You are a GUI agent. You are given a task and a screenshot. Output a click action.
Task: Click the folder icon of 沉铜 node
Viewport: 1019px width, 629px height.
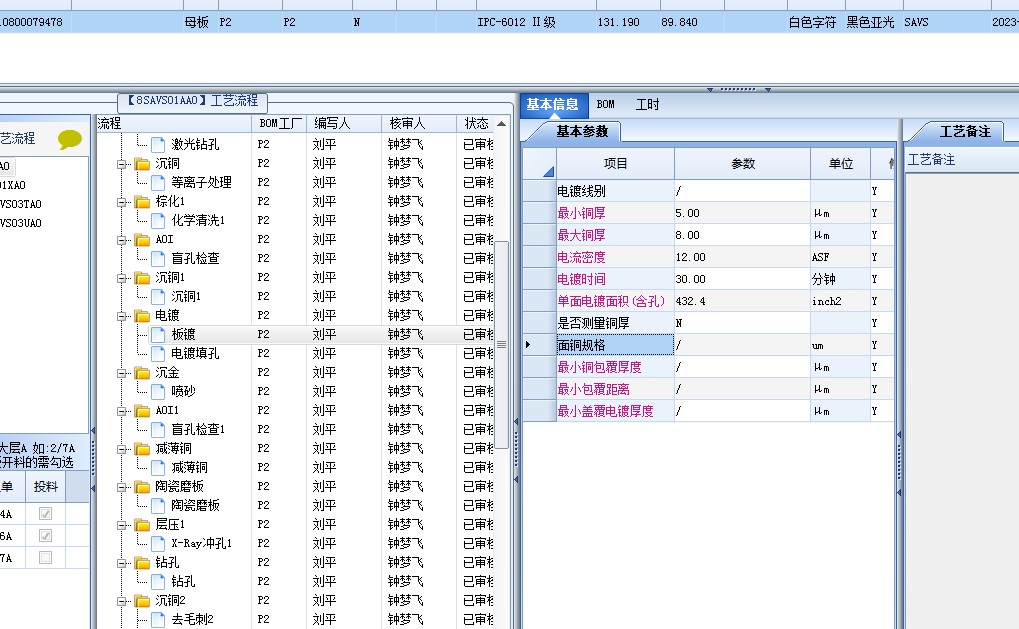[x=142, y=164]
